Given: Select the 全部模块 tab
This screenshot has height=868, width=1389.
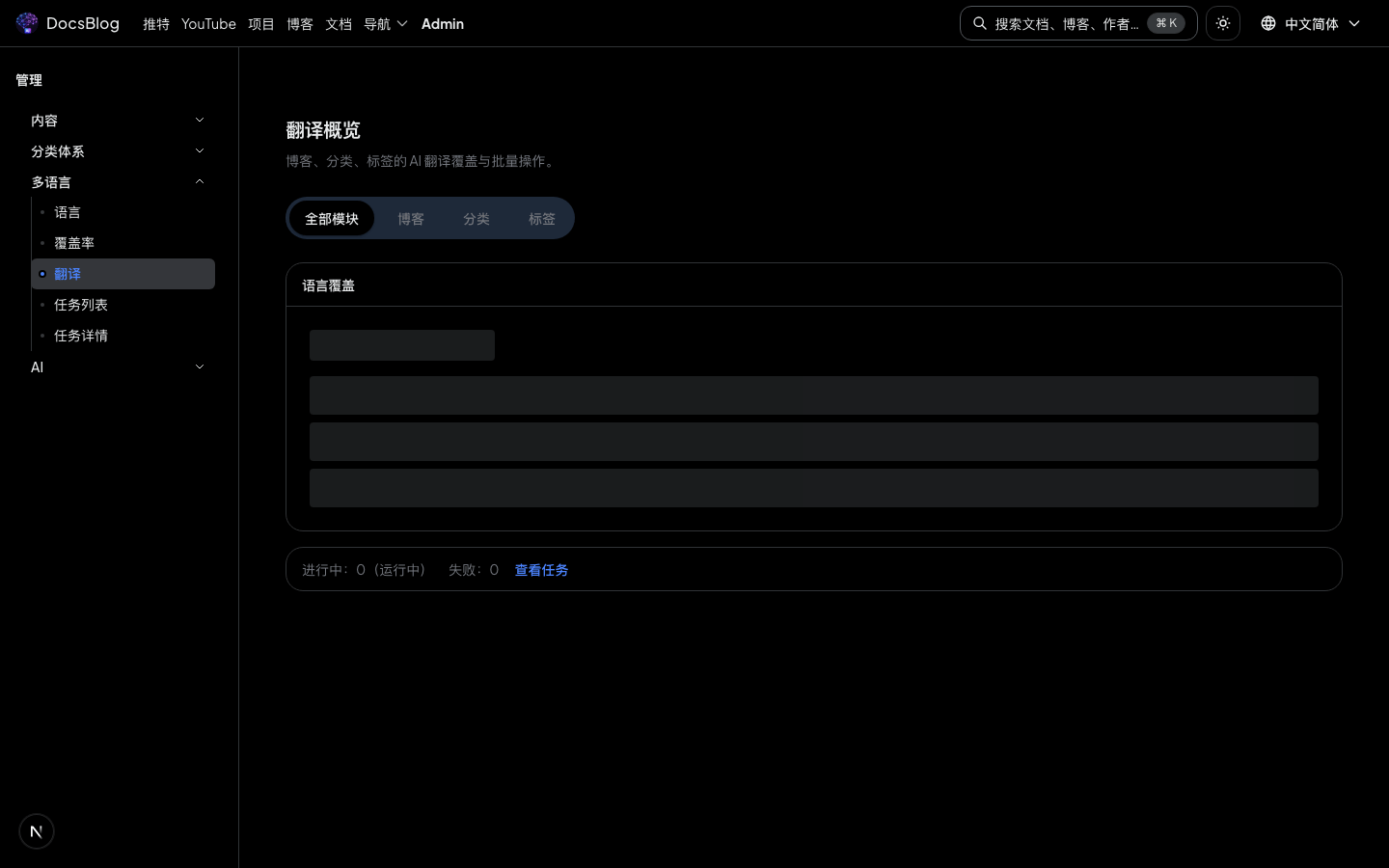Looking at the screenshot, I should point(332,219).
